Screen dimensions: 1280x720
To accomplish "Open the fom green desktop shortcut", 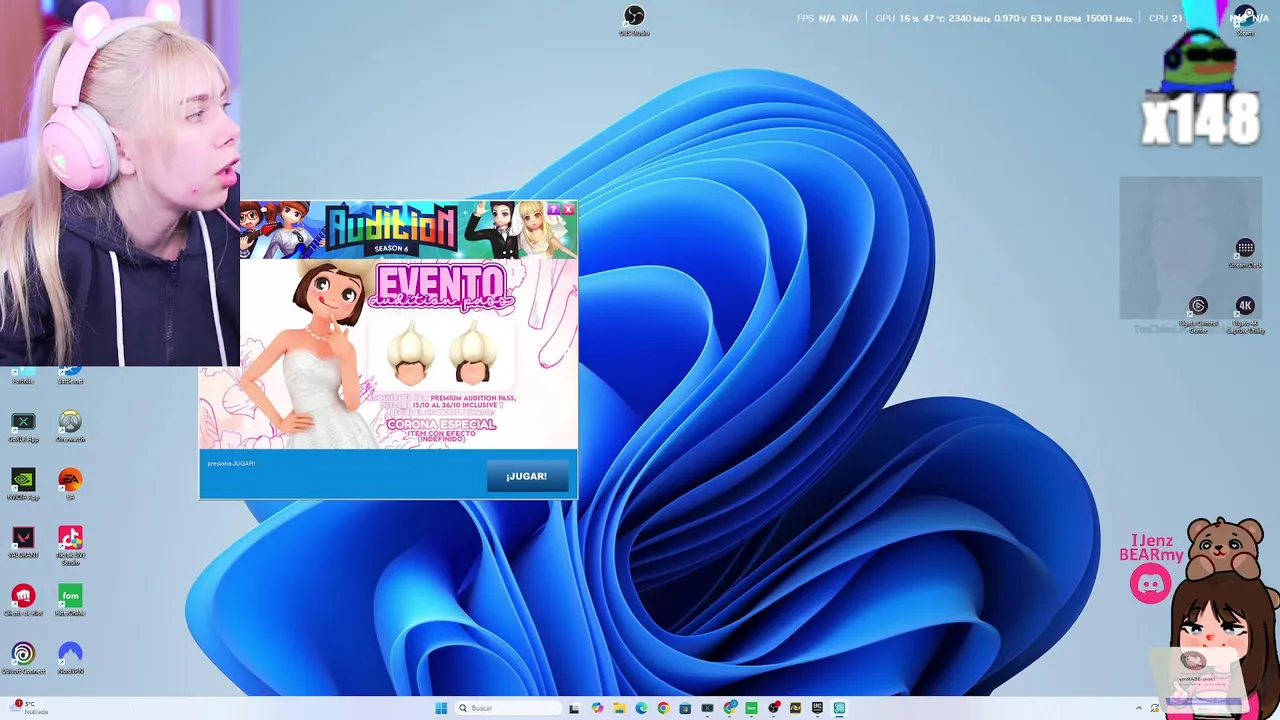I will [70, 601].
